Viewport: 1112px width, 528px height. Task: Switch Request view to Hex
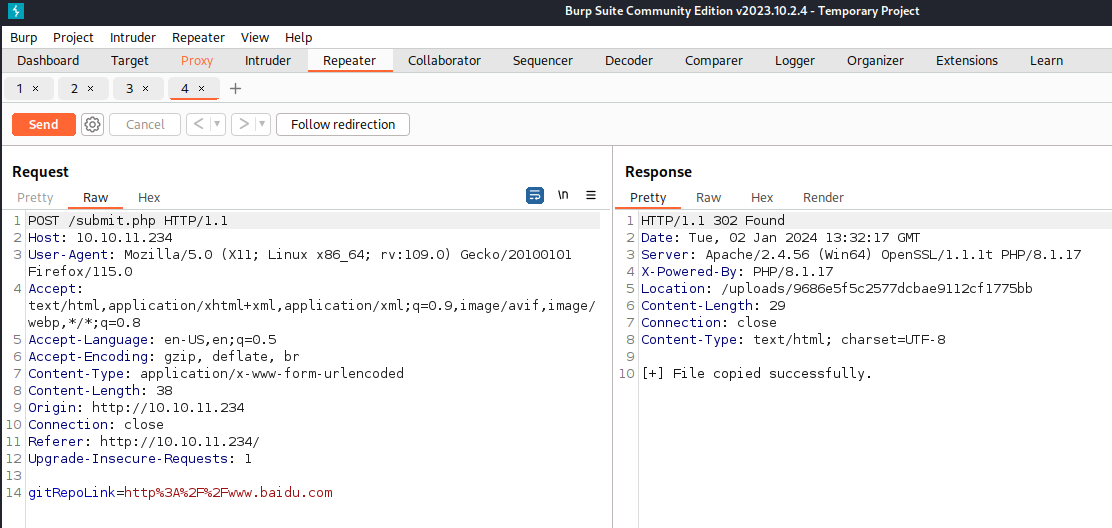[x=149, y=198]
